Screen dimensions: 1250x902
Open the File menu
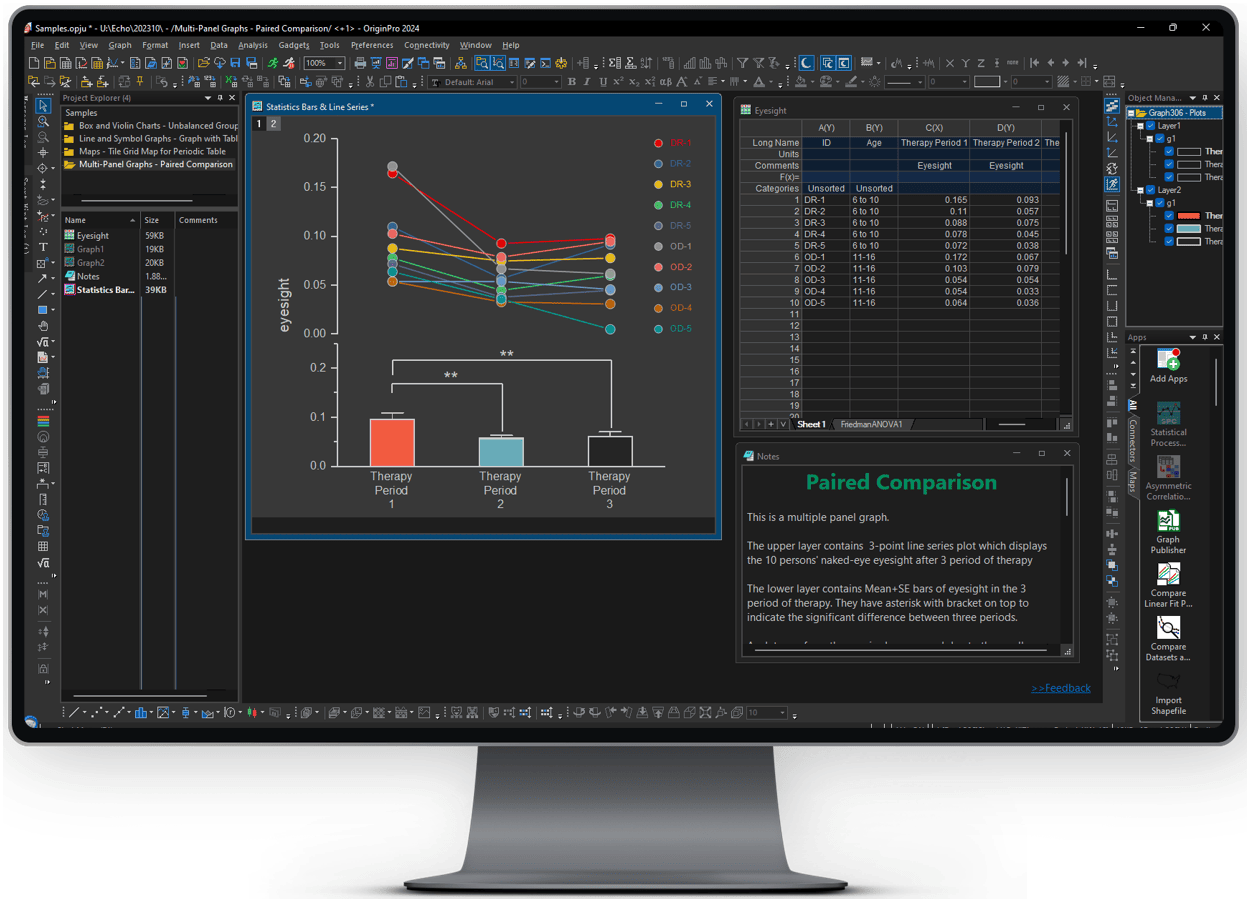(37, 45)
